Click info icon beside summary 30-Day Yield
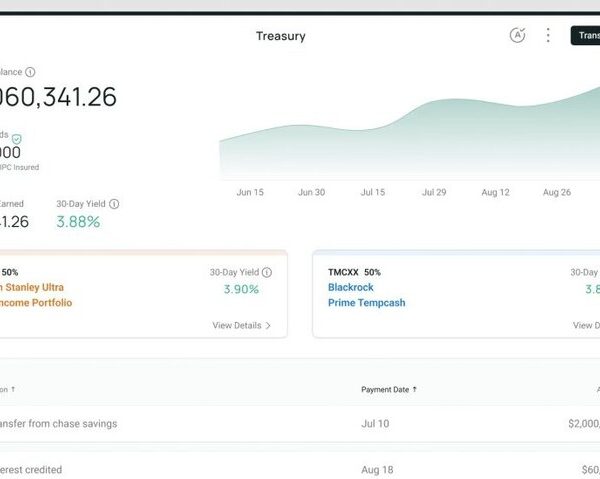 [114, 204]
